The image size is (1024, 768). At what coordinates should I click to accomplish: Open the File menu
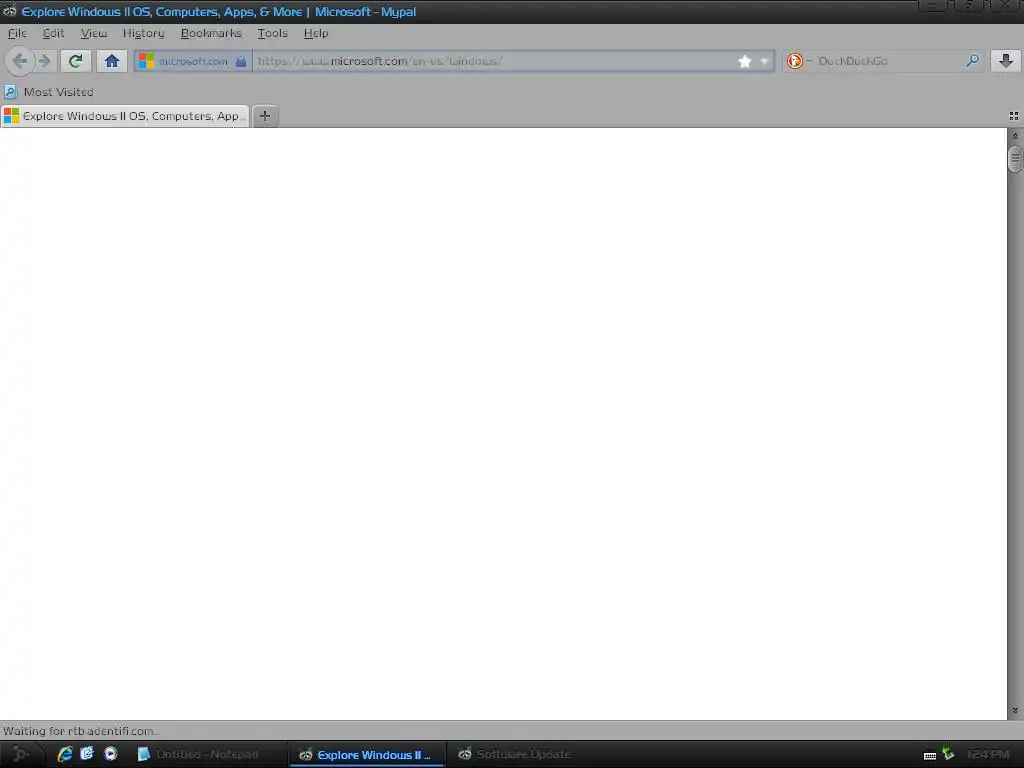pos(17,33)
